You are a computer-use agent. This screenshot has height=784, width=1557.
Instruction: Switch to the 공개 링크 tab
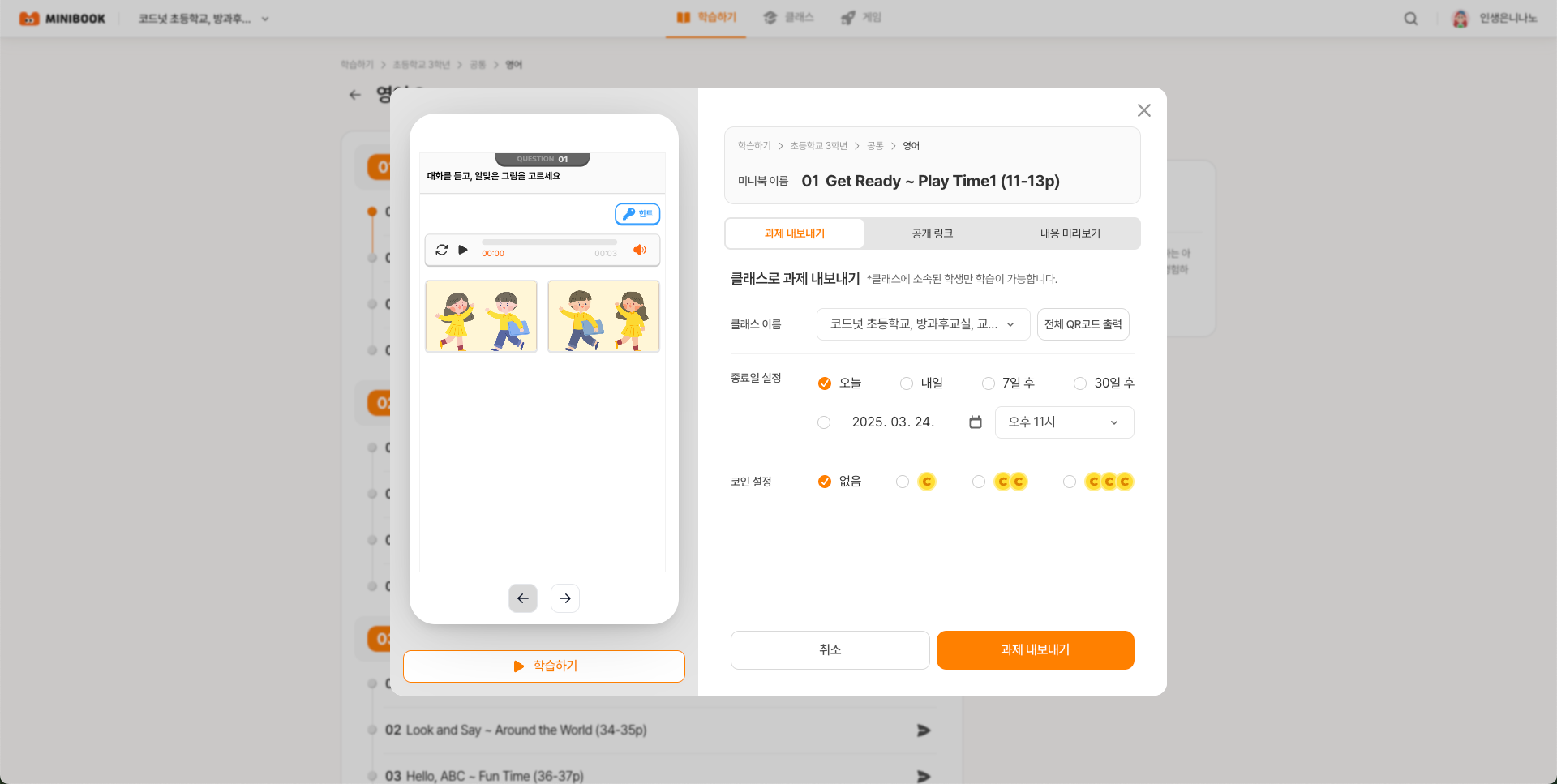tap(930, 233)
